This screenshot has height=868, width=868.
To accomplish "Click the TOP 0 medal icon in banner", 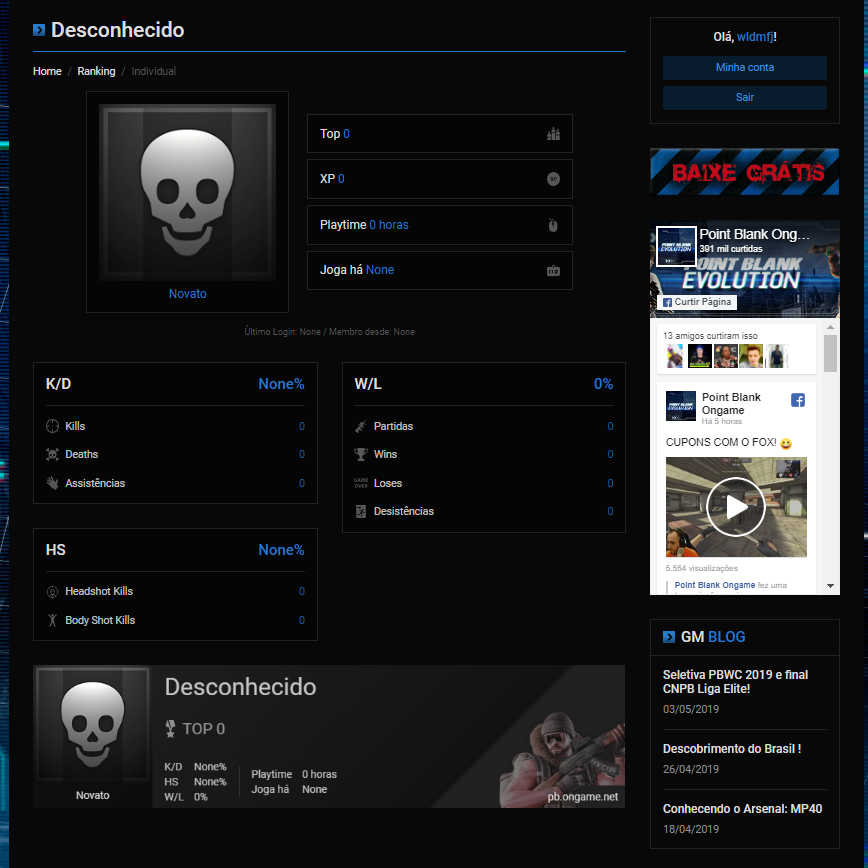I will coord(170,728).
